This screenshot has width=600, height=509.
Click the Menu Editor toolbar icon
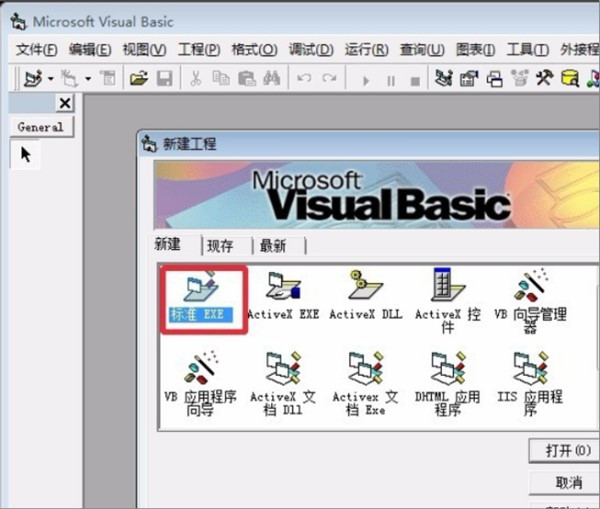pos(108,78)
